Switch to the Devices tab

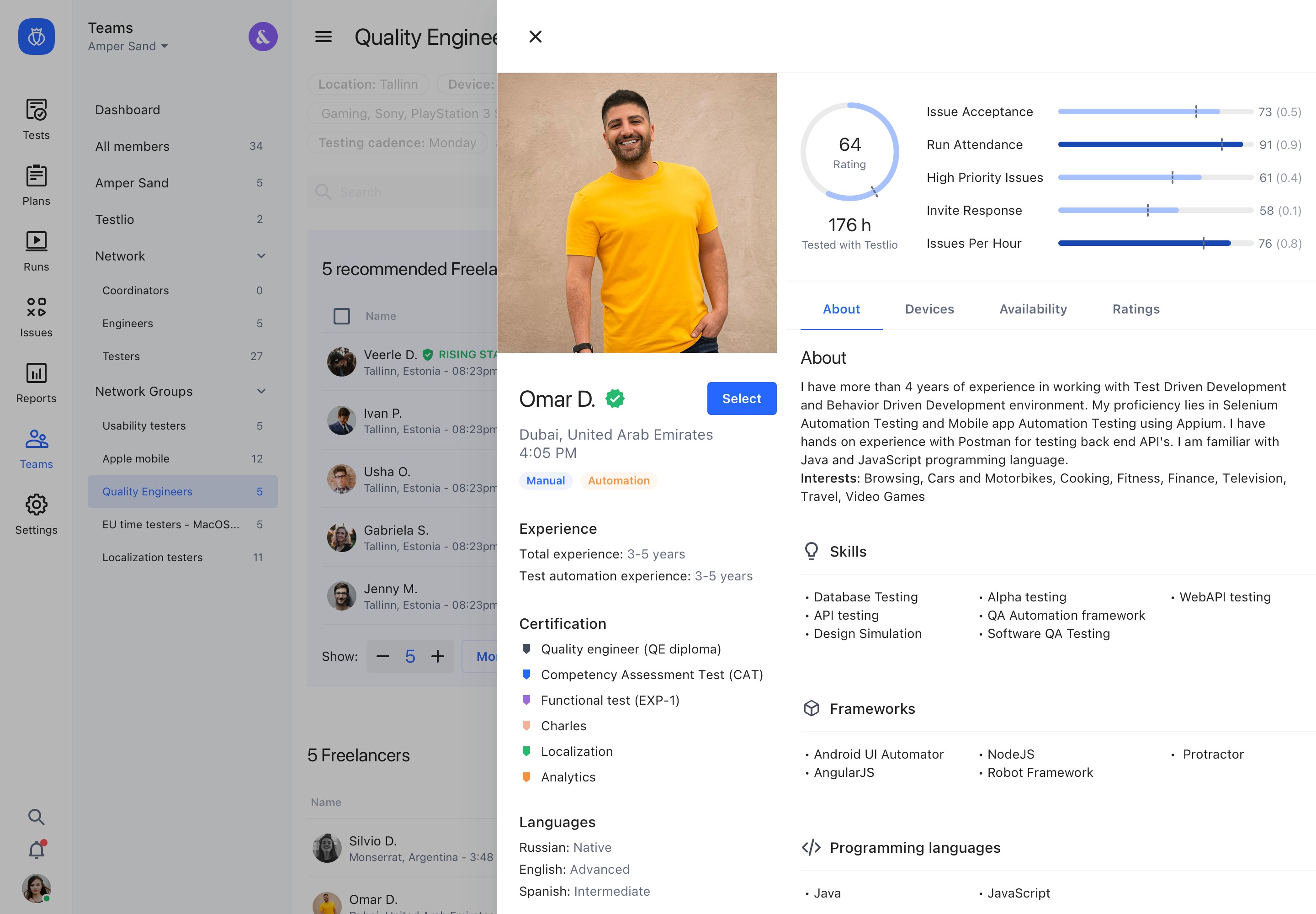click(929, 309)
